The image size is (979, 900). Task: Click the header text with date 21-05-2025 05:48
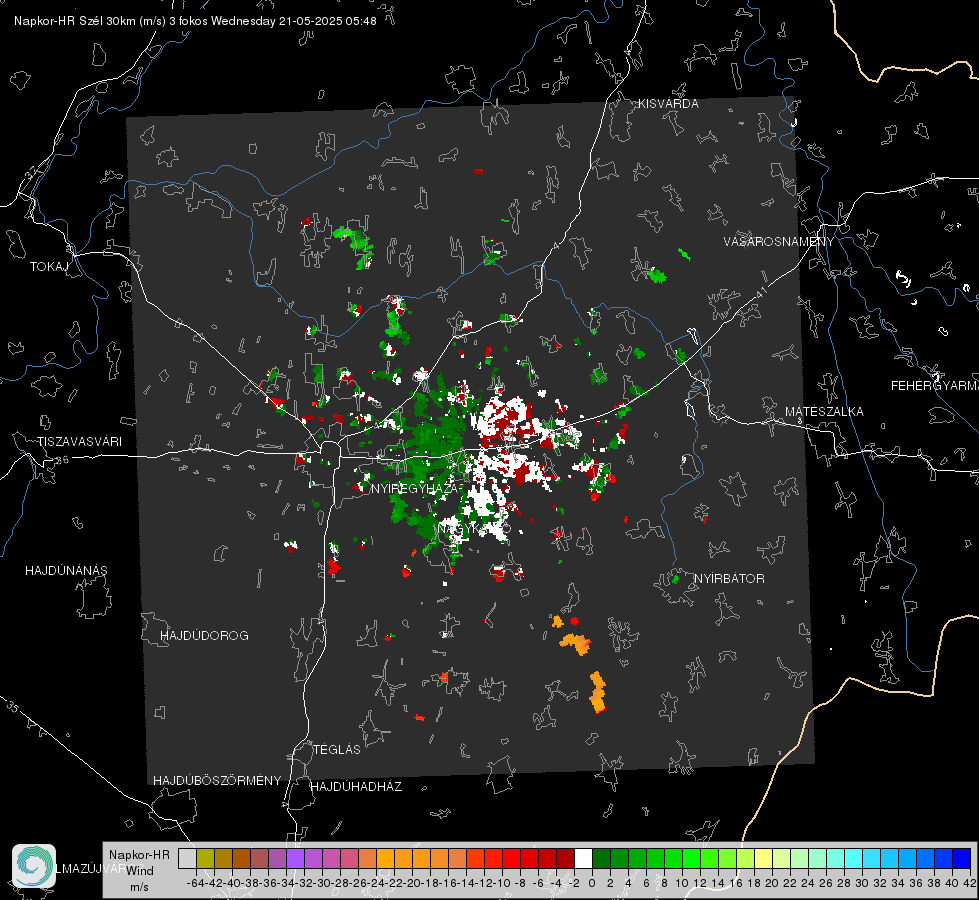click(195, 21)
